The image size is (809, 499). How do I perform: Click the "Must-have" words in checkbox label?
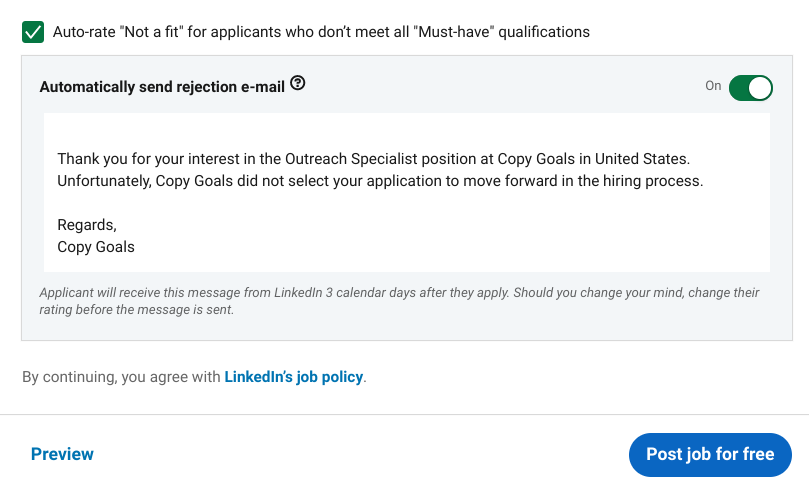(x=454, y=32)
